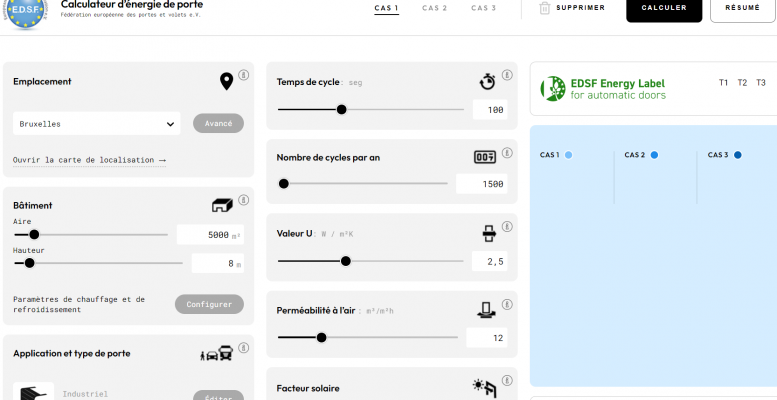Screen dimensions: 777x400
Task: Click the Perméabilité à l'air slider handle
Action: (x=322, y=338)
